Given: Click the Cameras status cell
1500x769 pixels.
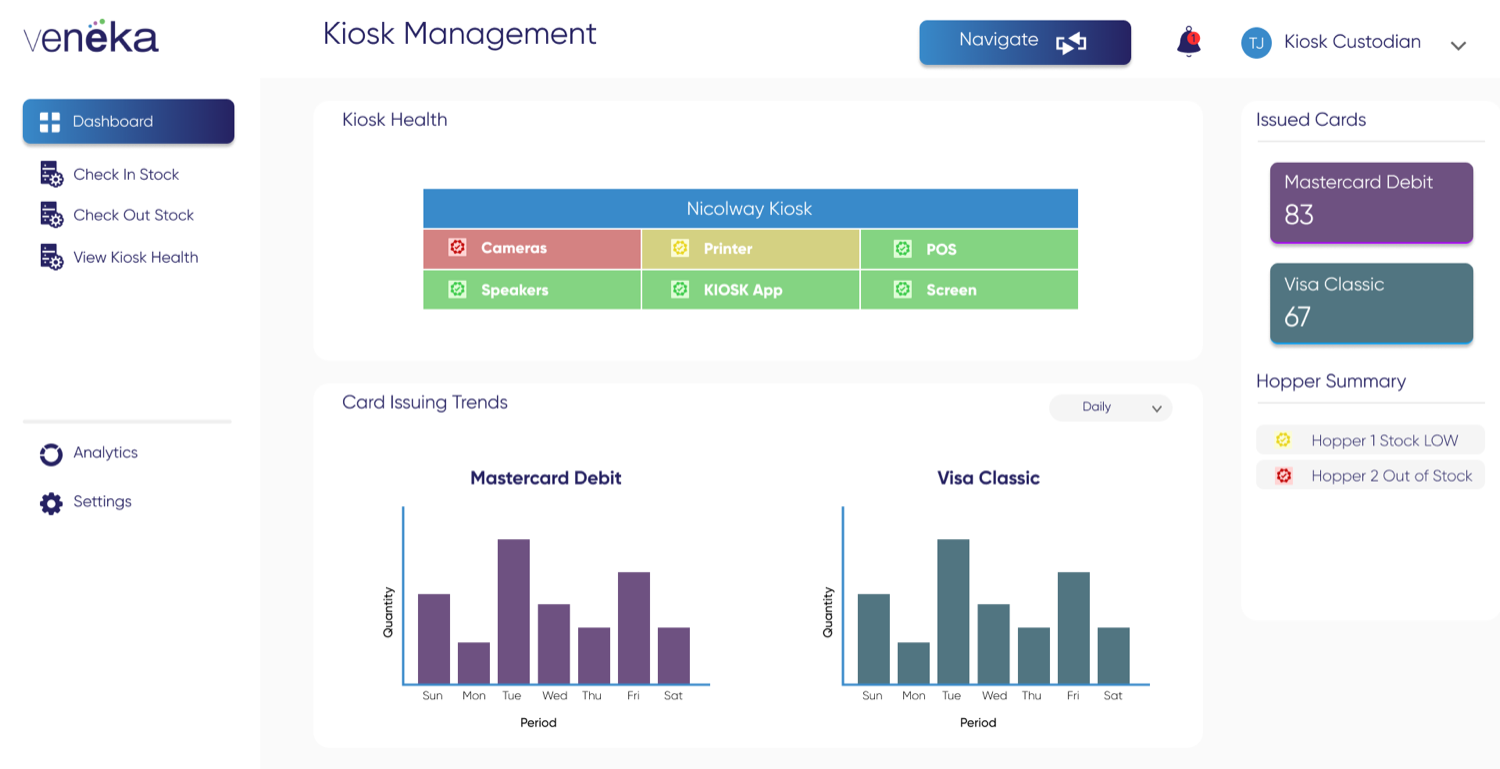Looking at the screenshot, I should point(532,249).
